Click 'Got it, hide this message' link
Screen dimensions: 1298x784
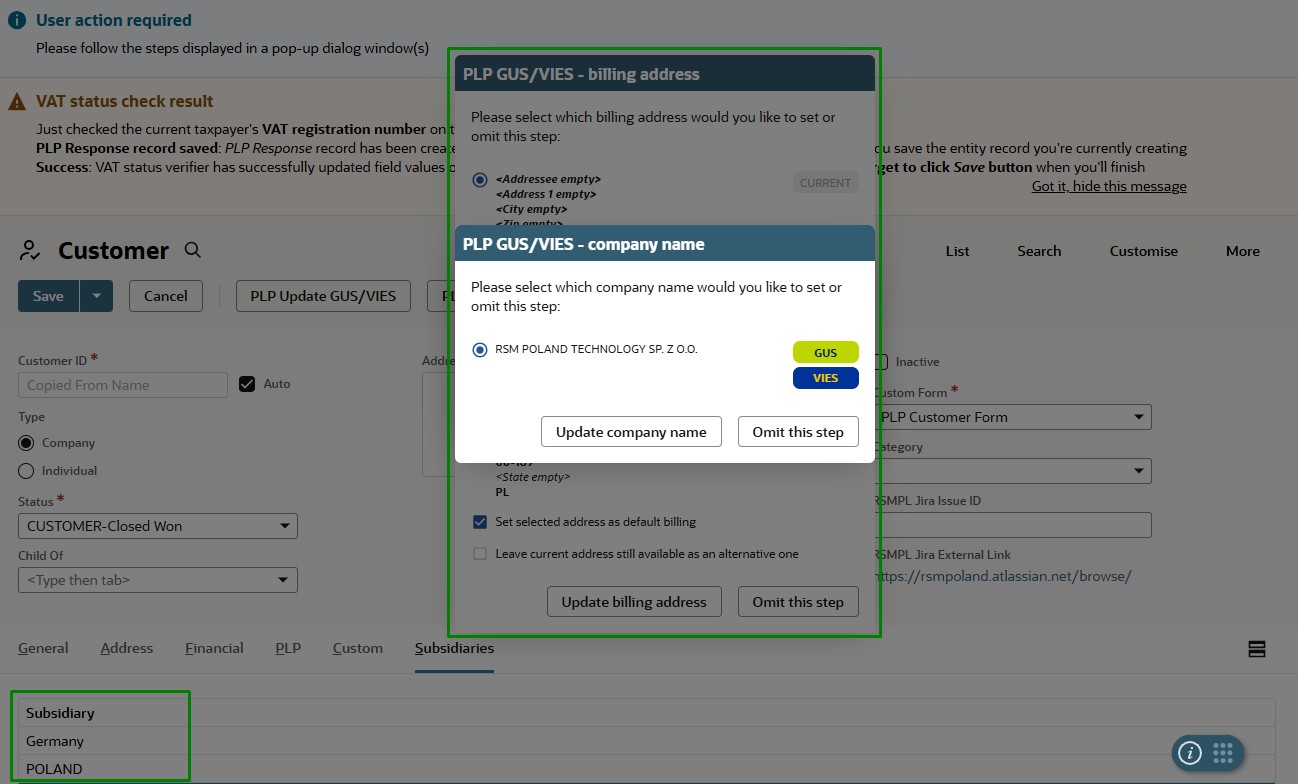[1109, 186]
